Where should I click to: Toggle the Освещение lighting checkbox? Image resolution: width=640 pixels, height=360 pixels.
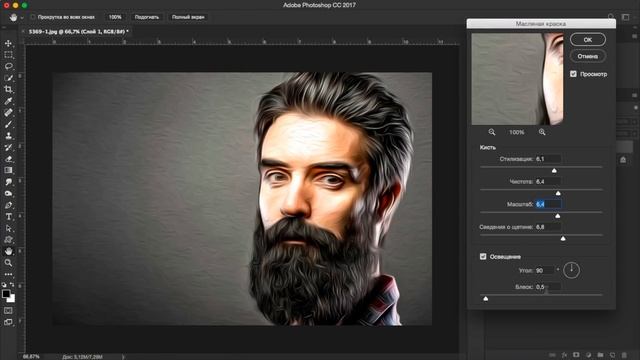tap(483, 256)
